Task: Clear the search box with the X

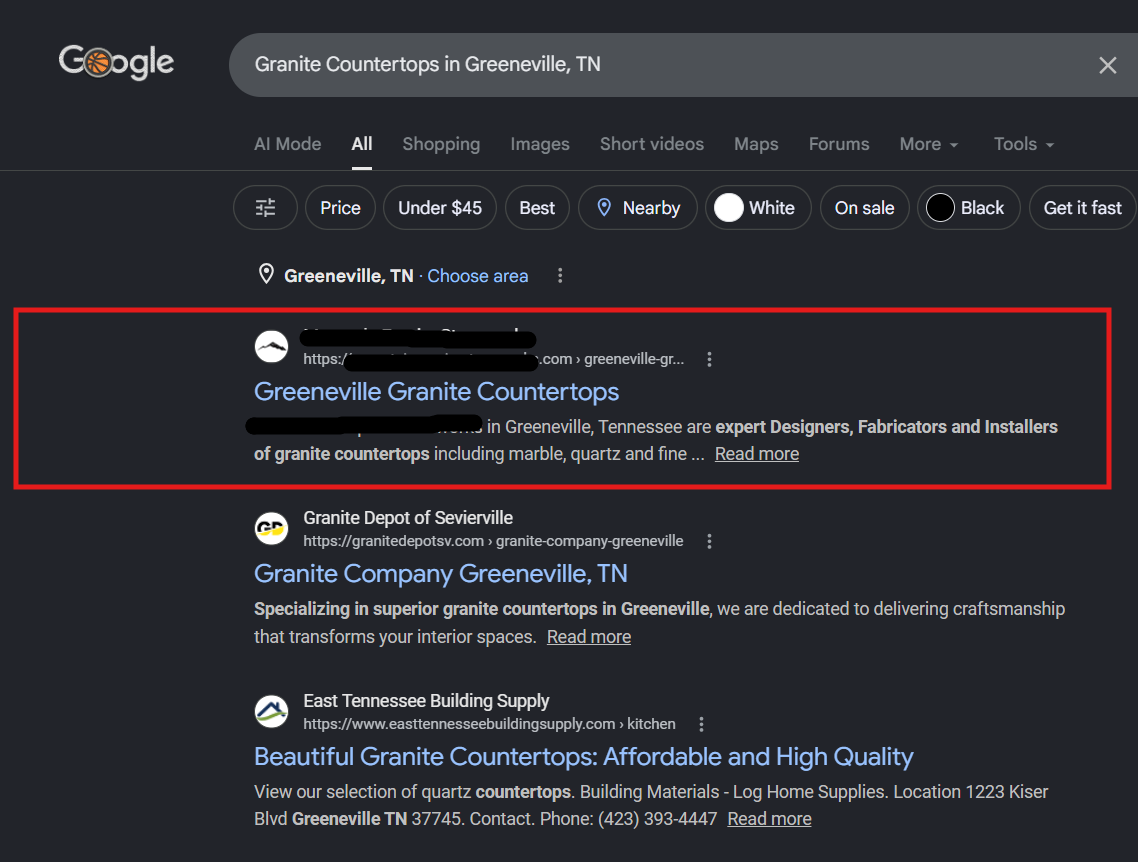Action: pyautogui.click(x=1107, y=65)
